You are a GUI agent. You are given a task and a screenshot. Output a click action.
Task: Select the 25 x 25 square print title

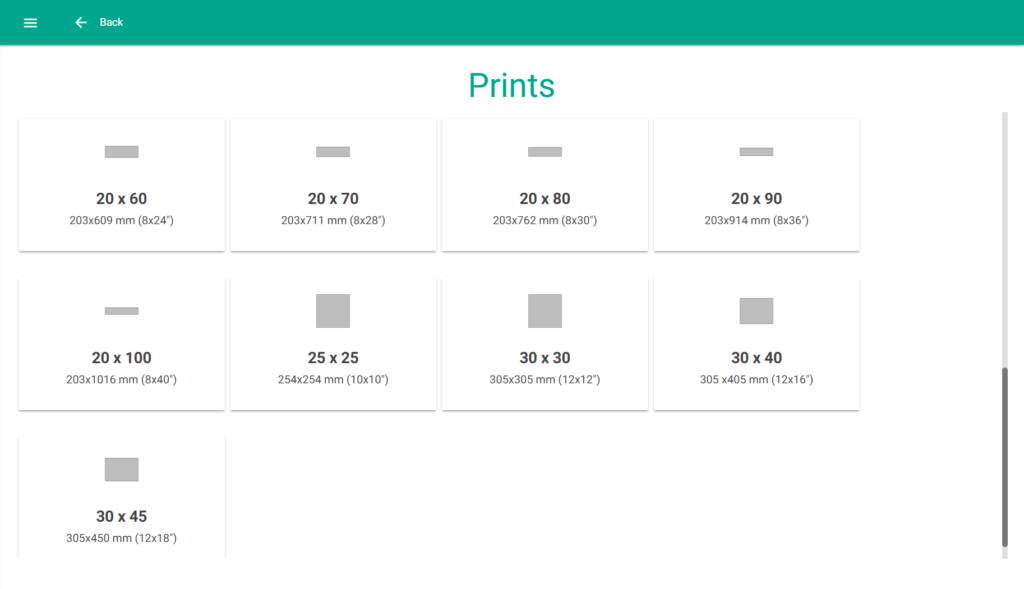pyautogui.click(x=333, y=358)
